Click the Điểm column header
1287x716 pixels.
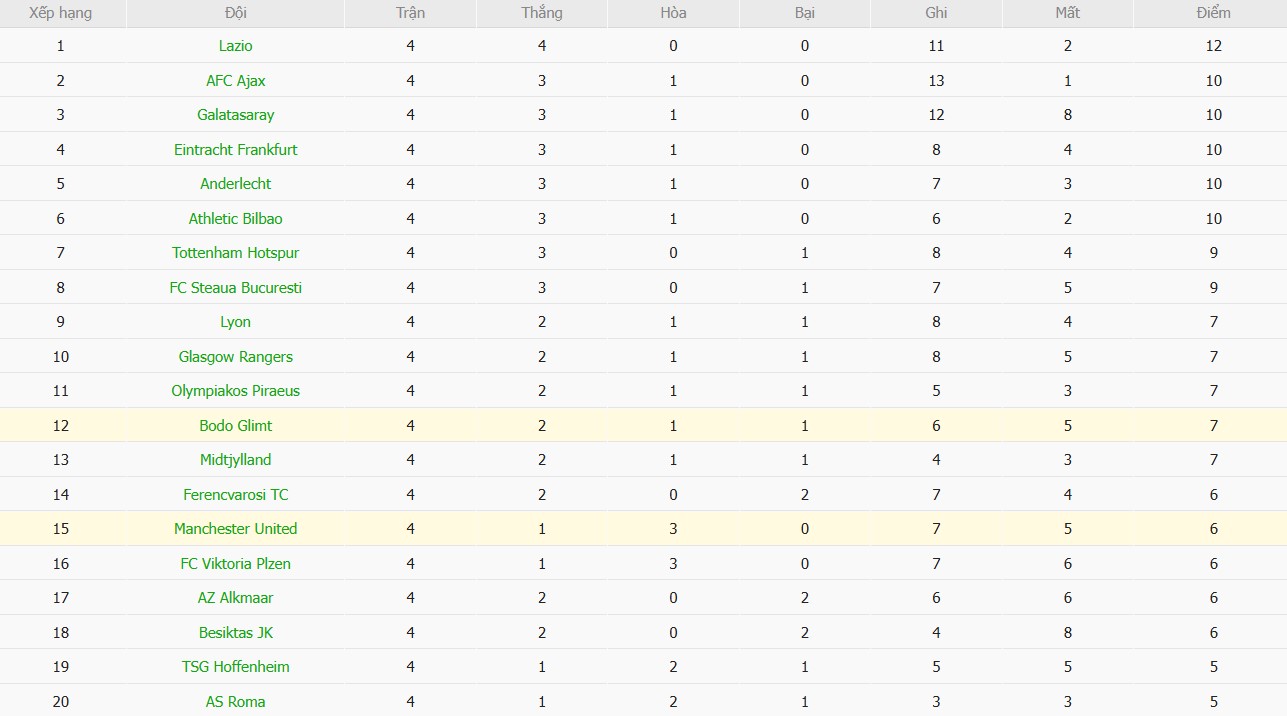click(x=1213, y=13)
